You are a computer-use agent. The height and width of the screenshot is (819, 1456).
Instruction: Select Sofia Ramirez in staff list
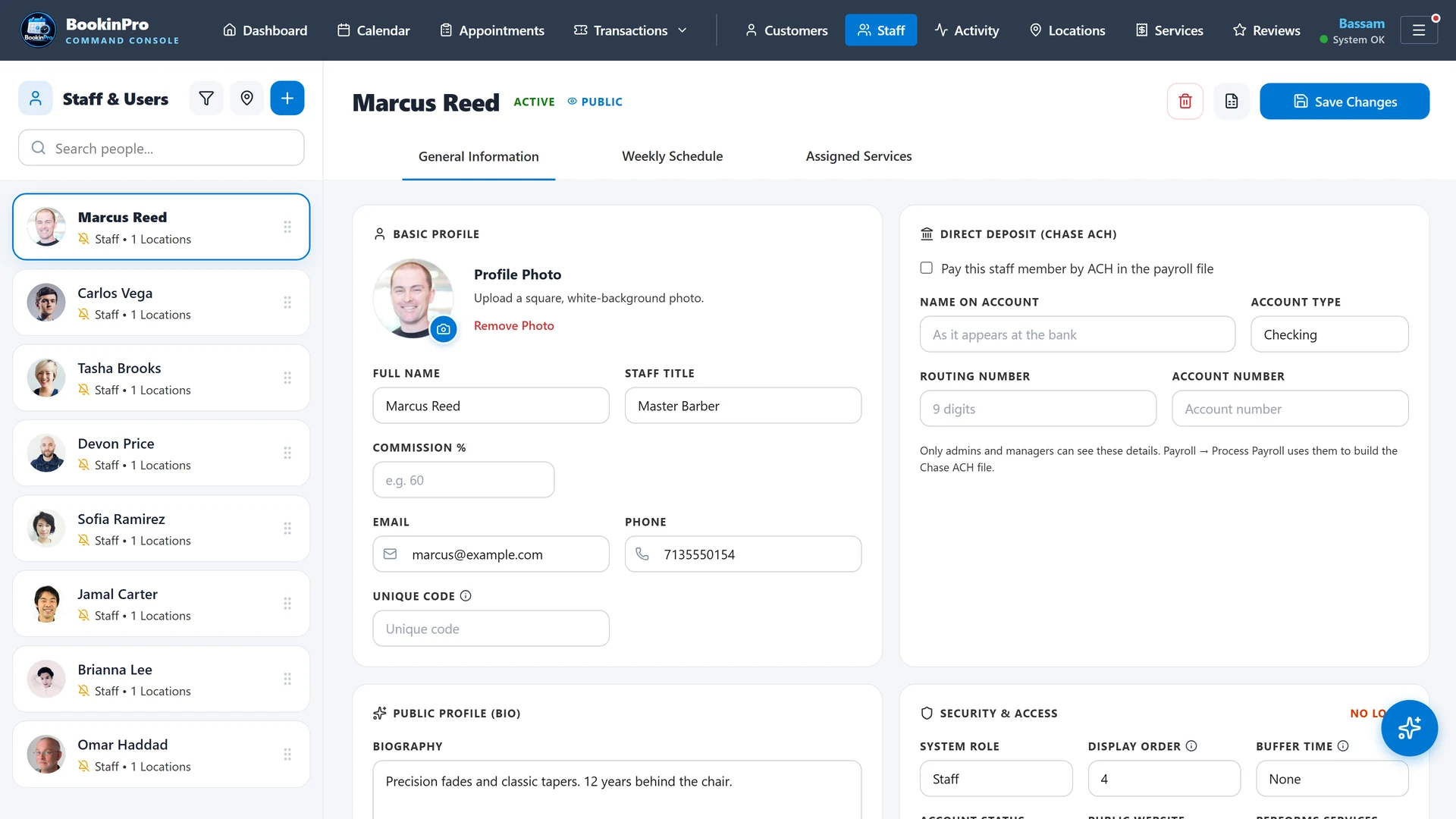click(162, 529)
